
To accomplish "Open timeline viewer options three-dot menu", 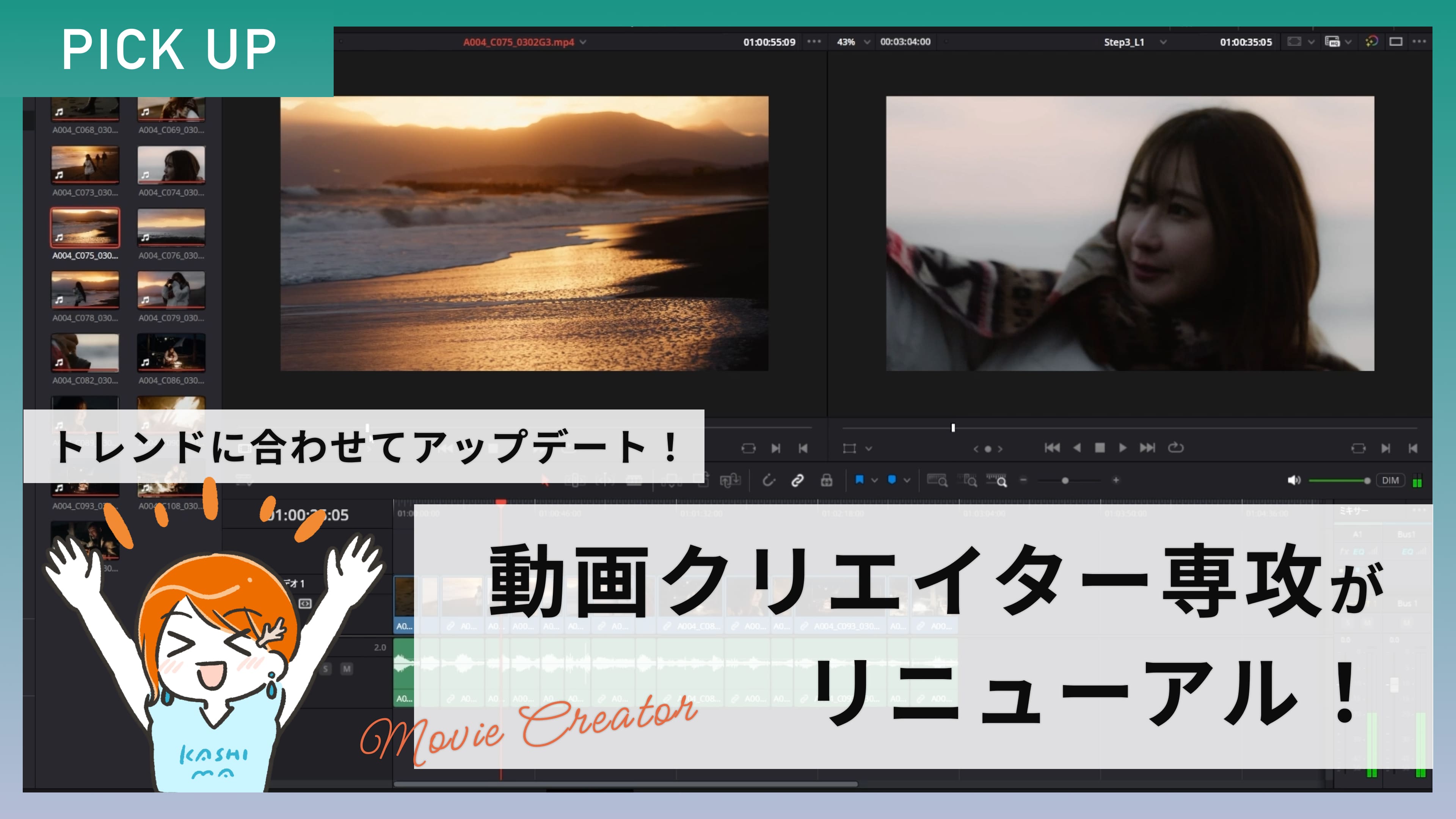I will (x=1419, y=41).
